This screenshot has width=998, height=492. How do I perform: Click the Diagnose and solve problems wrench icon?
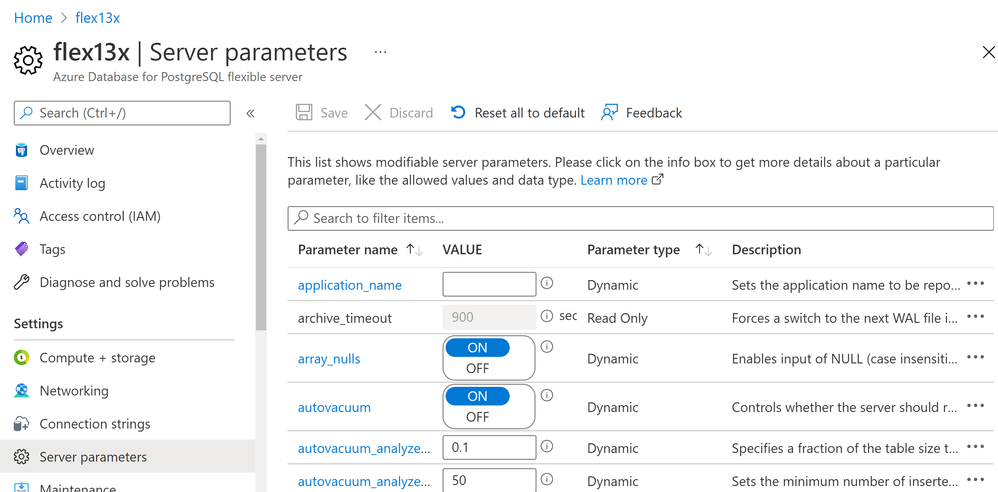click(x=22, y=283)
